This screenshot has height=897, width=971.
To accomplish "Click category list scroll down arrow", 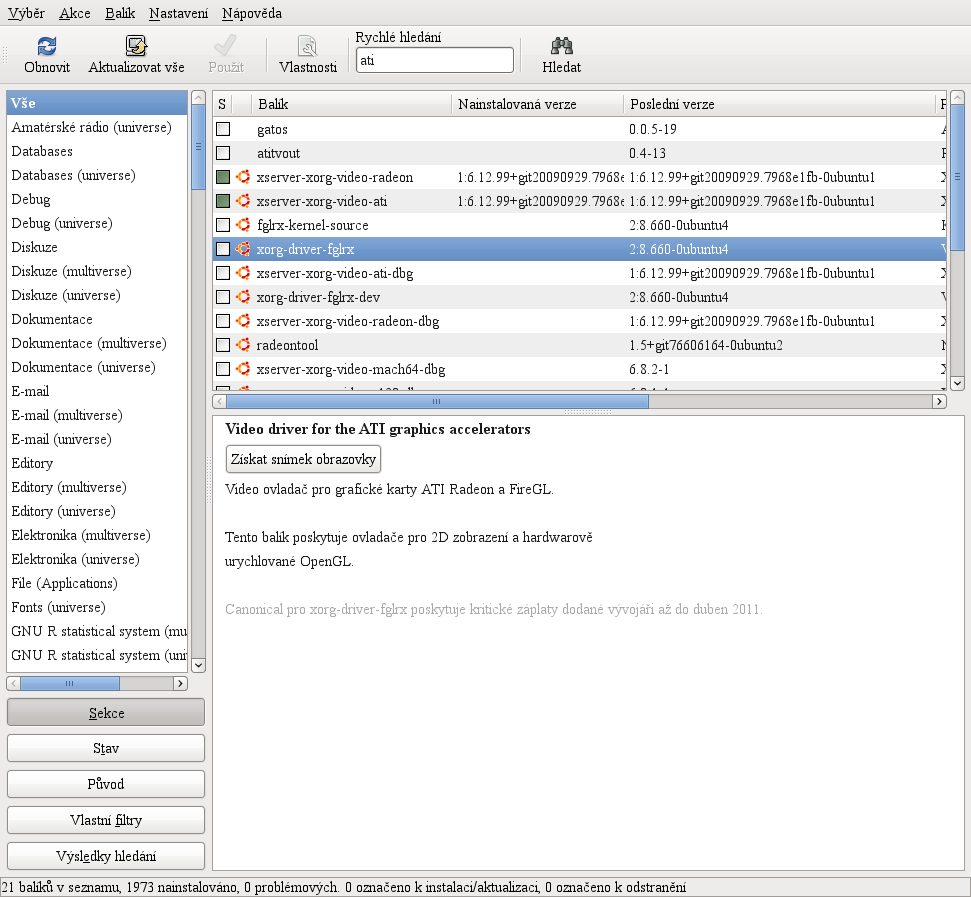I will [x=199, y=665].
